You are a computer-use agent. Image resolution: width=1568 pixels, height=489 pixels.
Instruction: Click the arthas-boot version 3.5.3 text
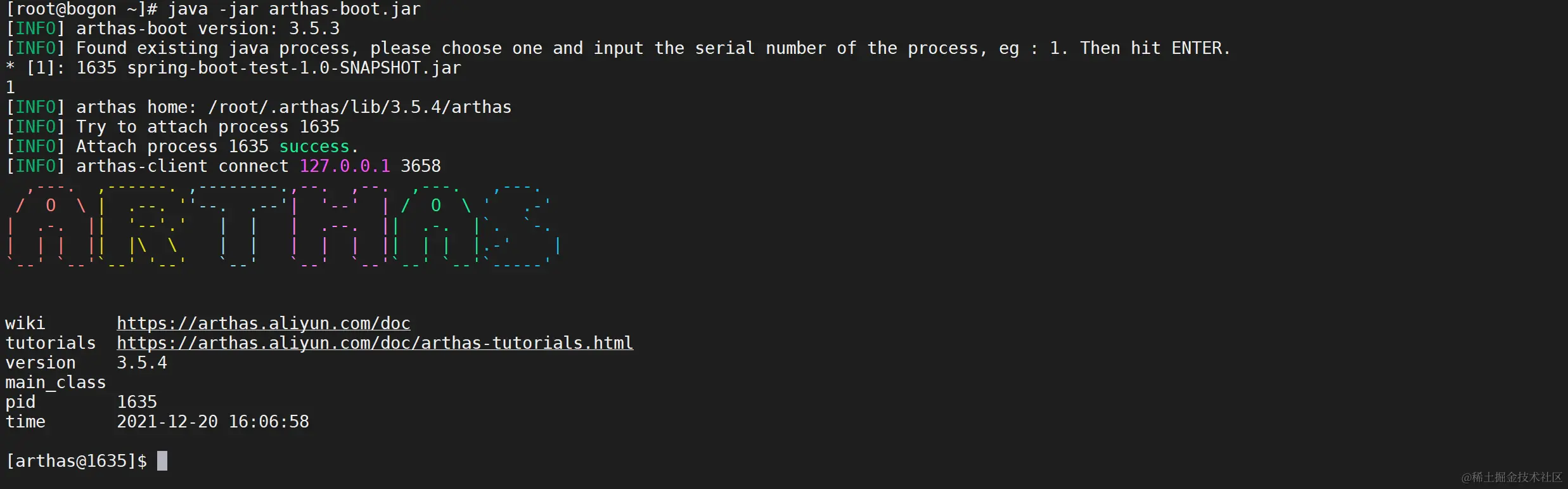tap(208, 29)
